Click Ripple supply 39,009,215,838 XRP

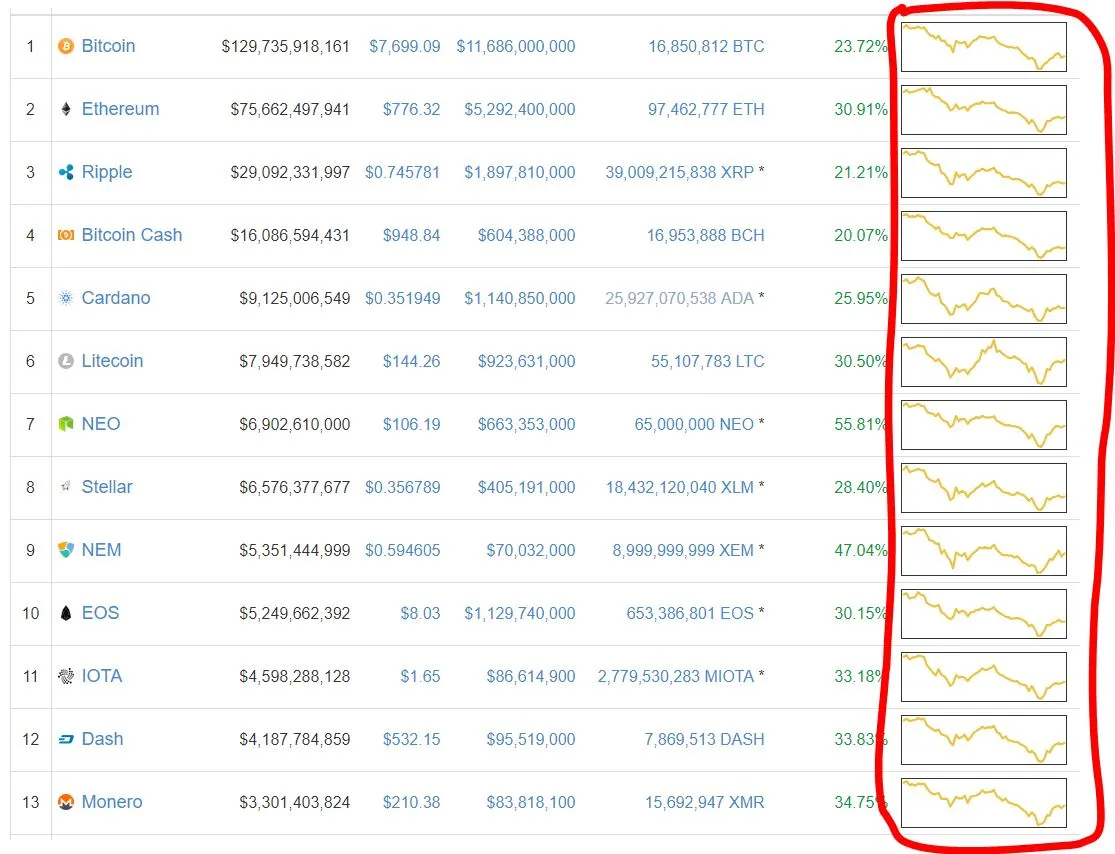point(679,173)
